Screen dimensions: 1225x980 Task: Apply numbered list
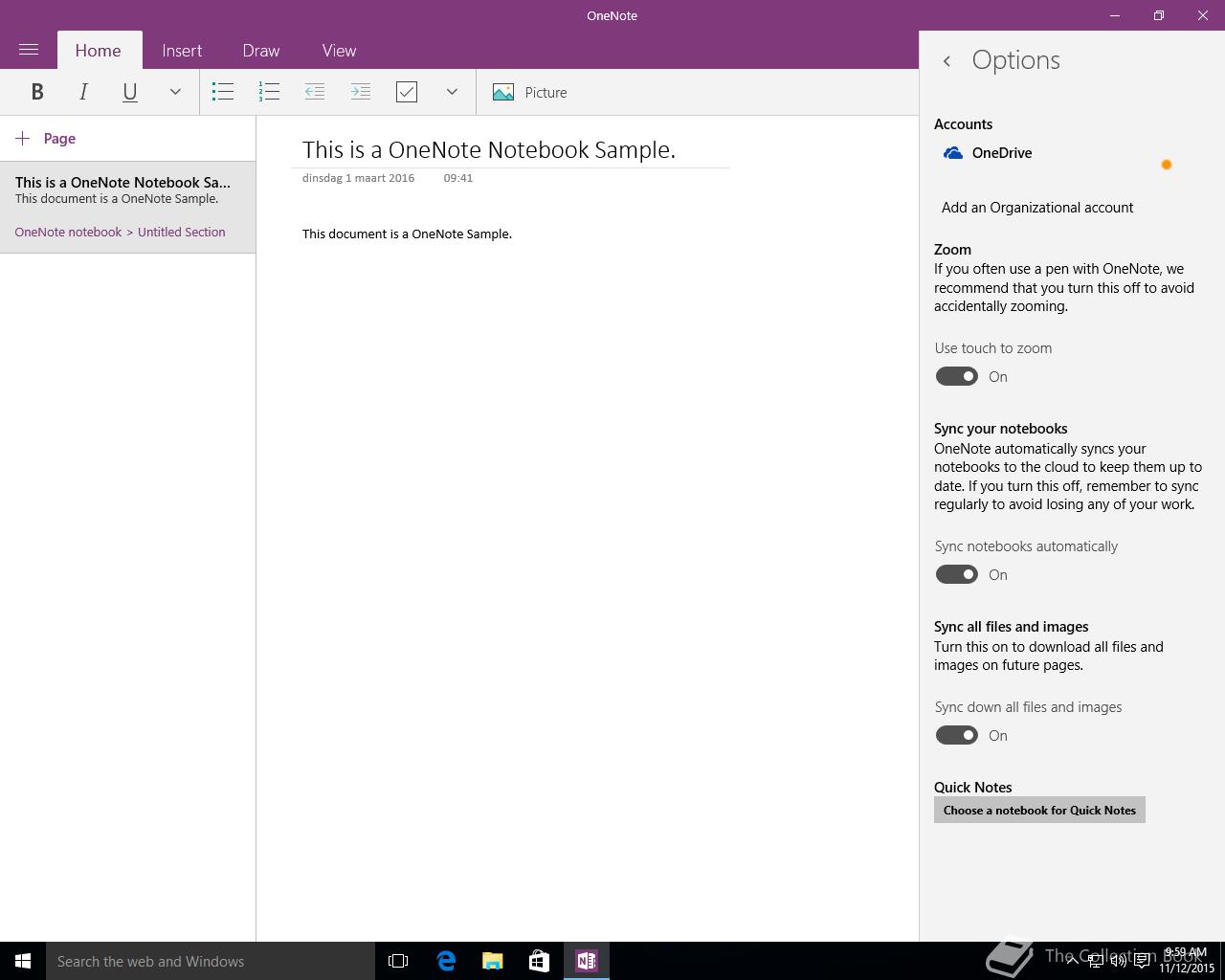[x=269, y=92]
